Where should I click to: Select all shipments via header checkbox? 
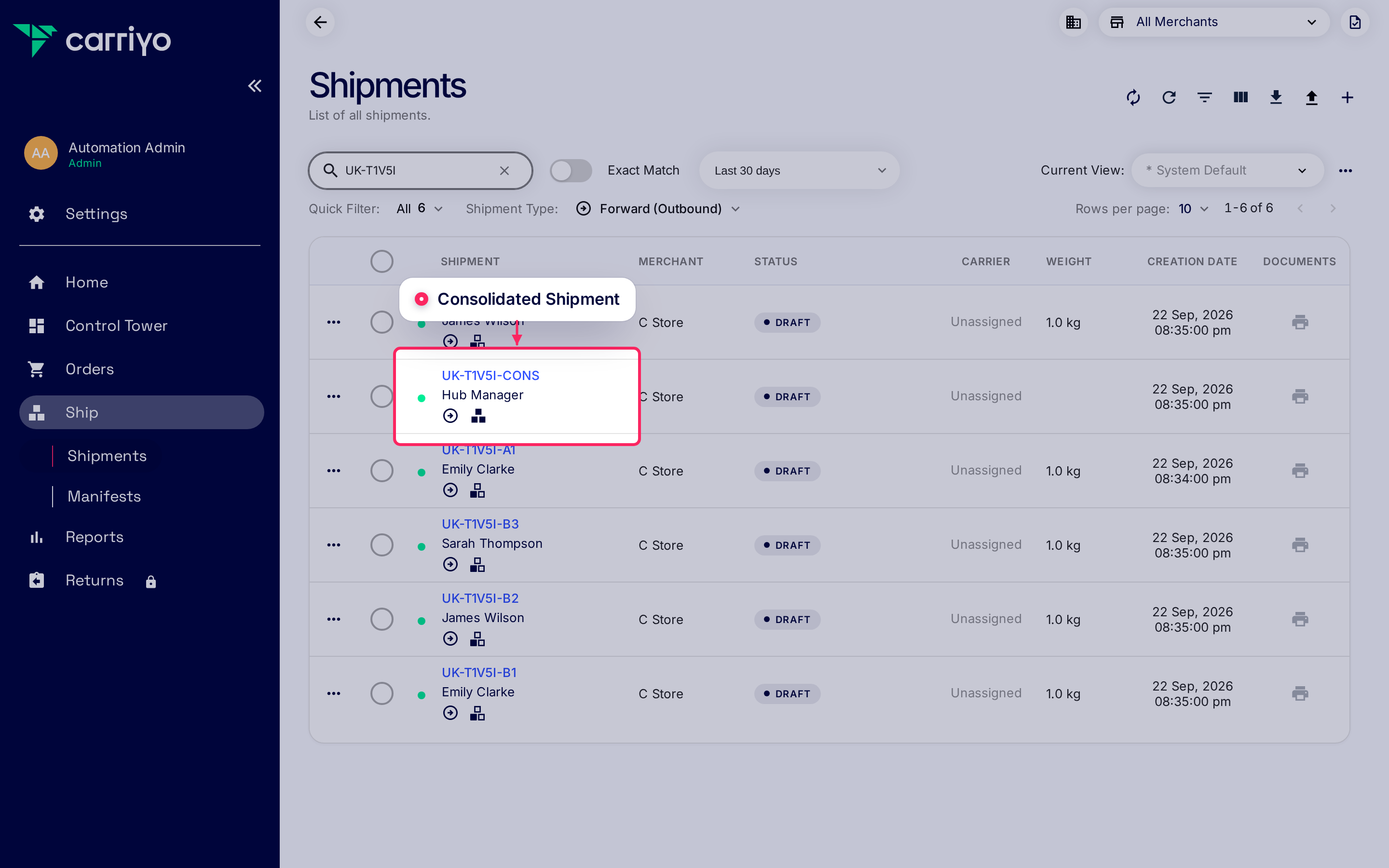(x=381, y=262)
